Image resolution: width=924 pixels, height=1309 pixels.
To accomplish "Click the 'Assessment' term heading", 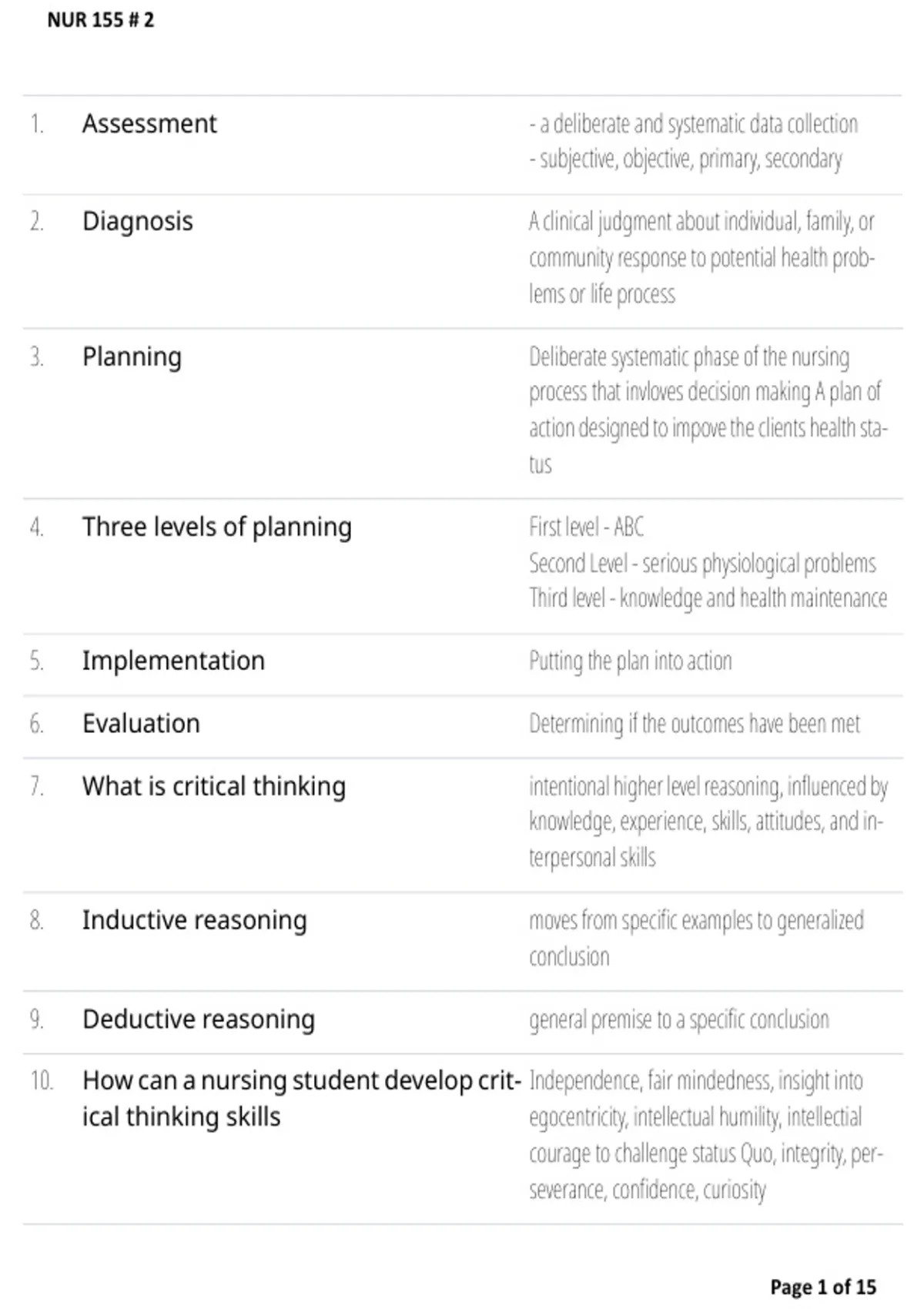I will coord(149,124).
